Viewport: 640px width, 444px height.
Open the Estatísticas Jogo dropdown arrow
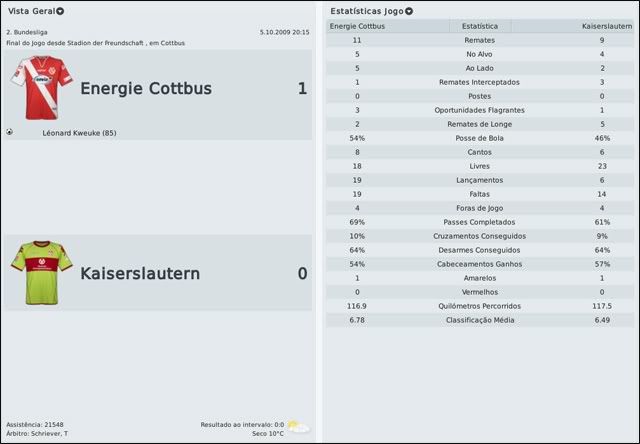[x=410, y=11]
